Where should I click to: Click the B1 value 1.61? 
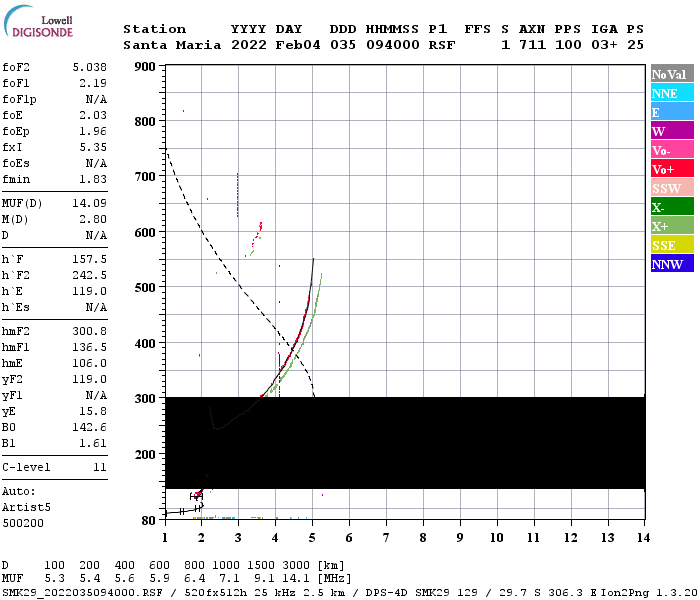93,443
